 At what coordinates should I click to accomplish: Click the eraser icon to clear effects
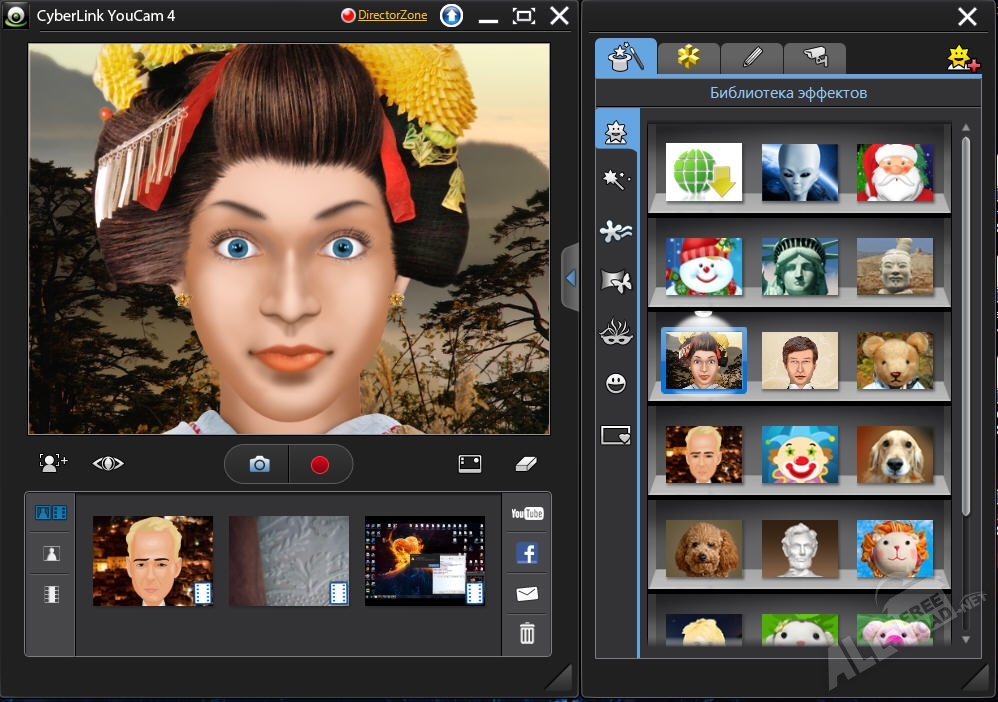(526, 463)
